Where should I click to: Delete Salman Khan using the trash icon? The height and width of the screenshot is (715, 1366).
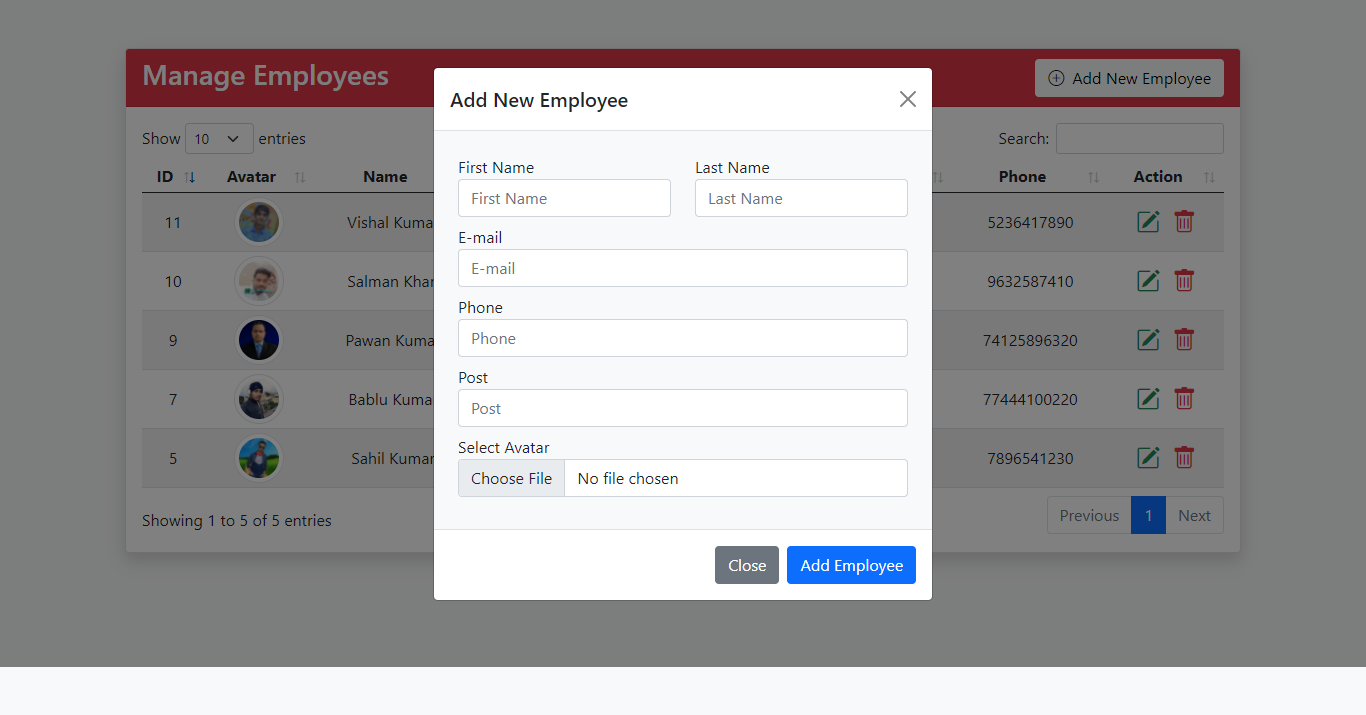click(x=1184, y=281)
